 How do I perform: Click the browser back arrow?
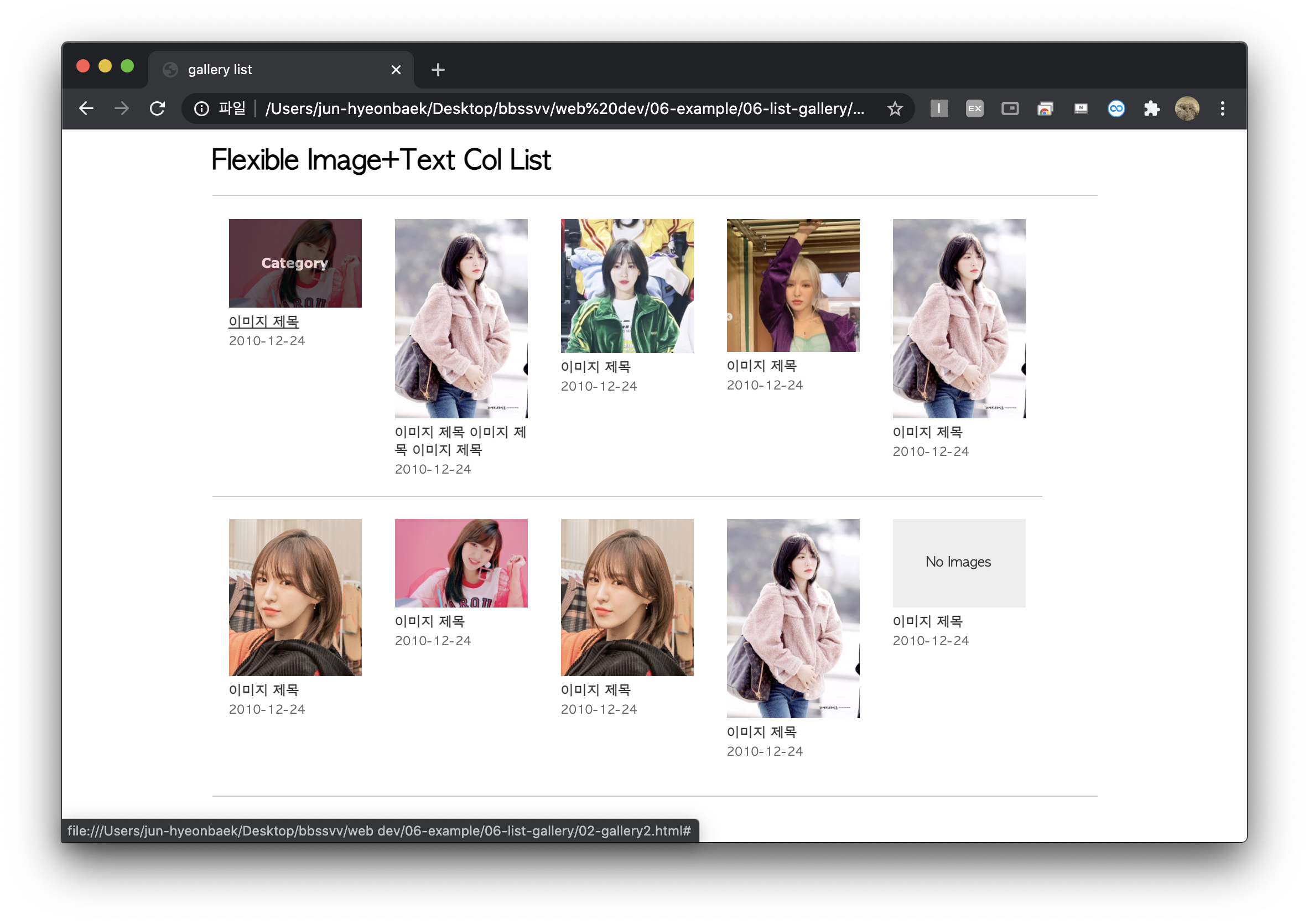tap(86, 108)
